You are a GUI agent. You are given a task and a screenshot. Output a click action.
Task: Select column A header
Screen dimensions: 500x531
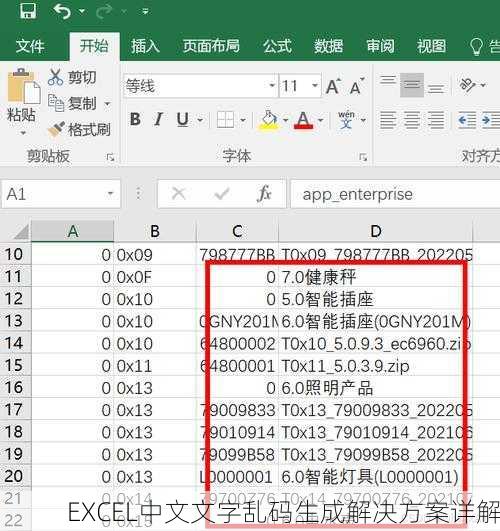point(72,231)
